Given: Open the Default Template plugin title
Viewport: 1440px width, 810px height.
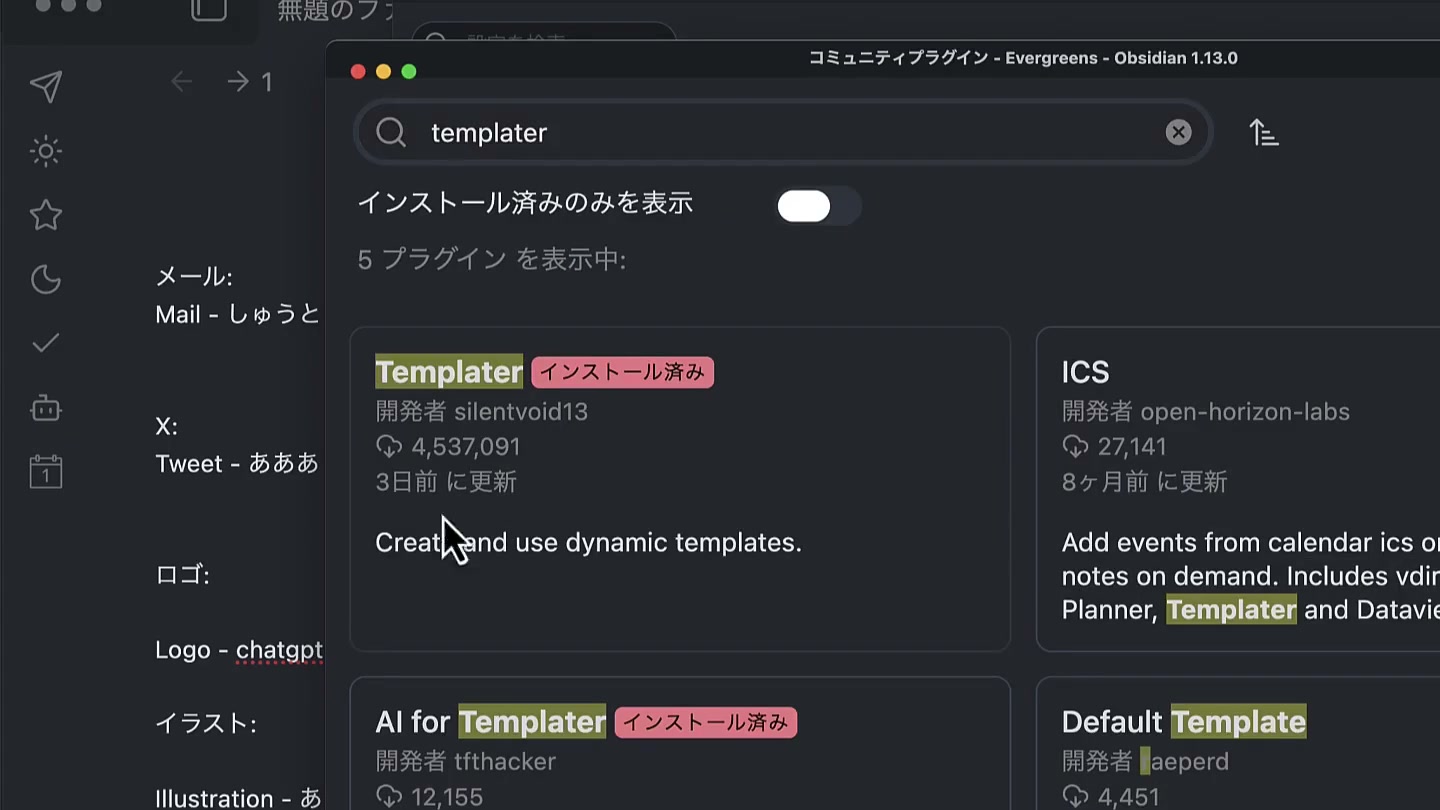Looking at the screenshot, I should [x=1184, y=722].
